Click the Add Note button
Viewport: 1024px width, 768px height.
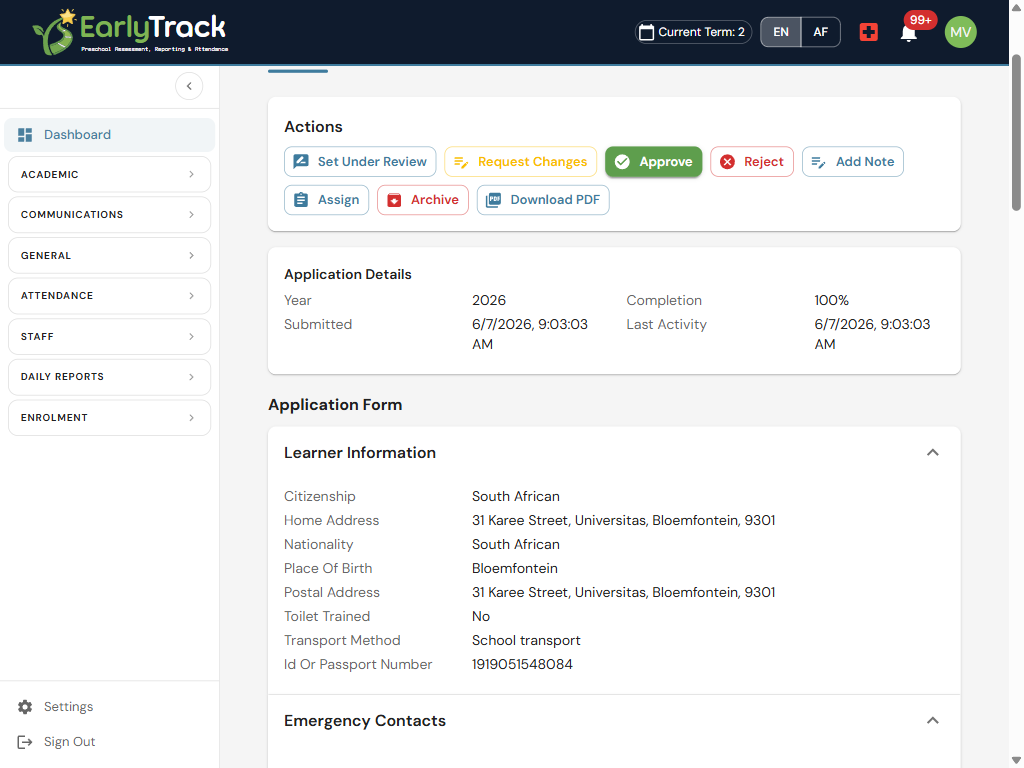852,161
